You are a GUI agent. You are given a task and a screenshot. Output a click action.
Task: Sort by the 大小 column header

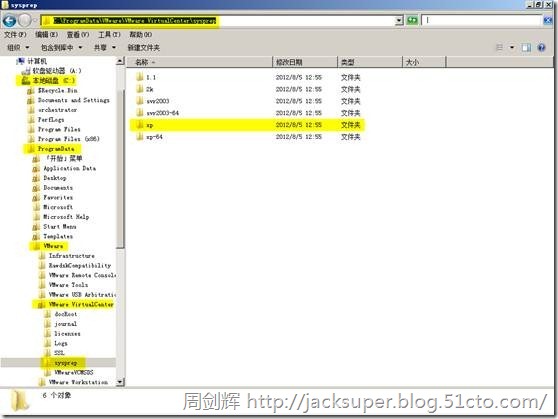(x=424, y=62)
